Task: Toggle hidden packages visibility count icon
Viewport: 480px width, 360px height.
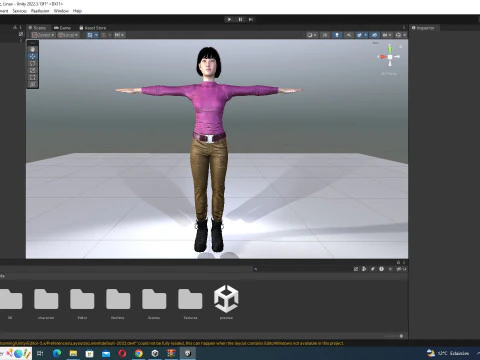Action: tap(401, 269)
